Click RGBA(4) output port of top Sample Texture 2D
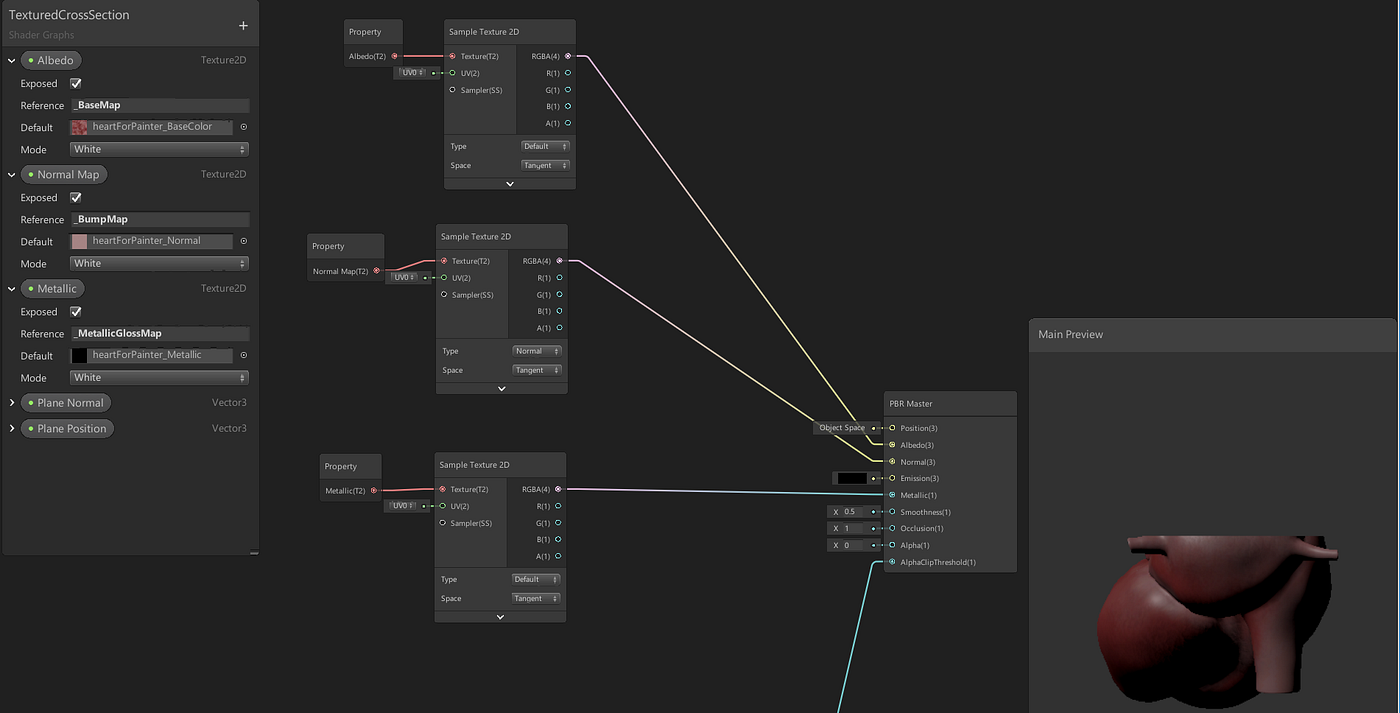The image size is (1400, 713). pos(568,56)
